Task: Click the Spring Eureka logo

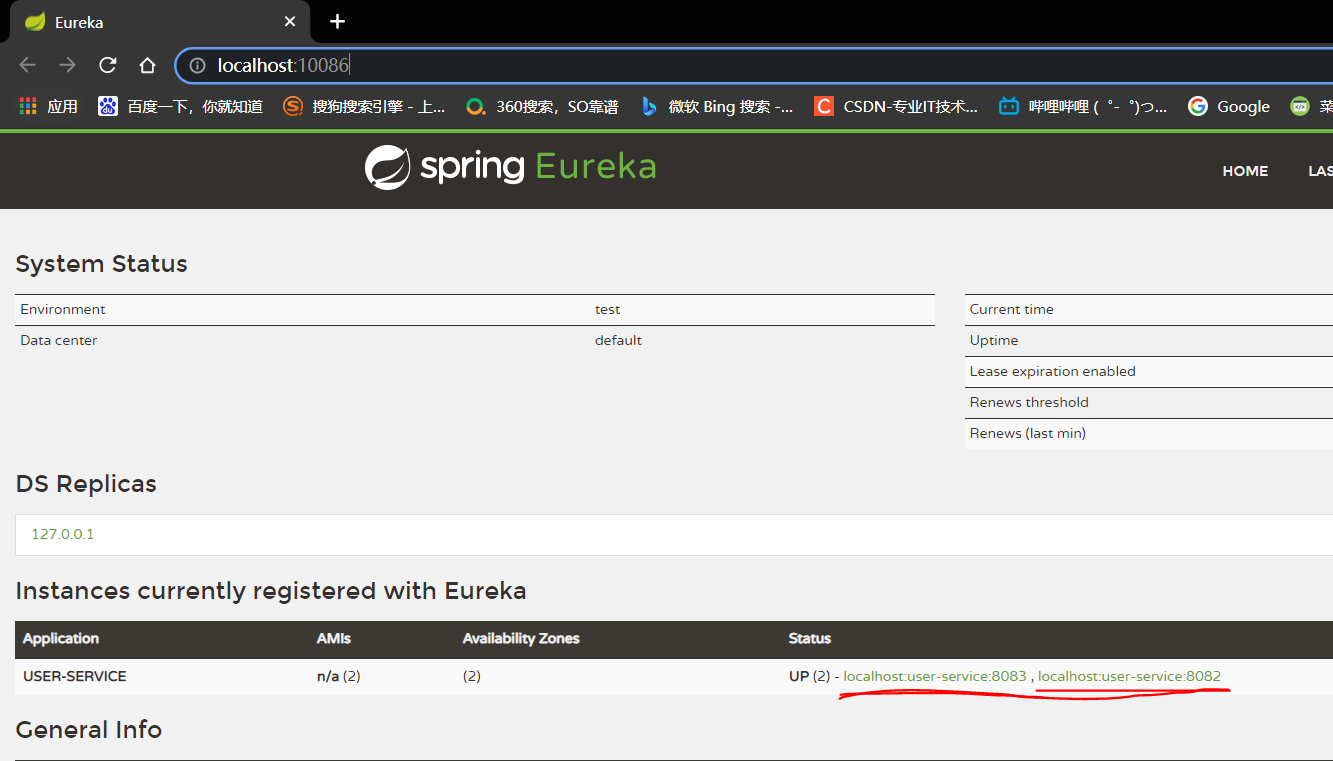Action: pos(510,167)
